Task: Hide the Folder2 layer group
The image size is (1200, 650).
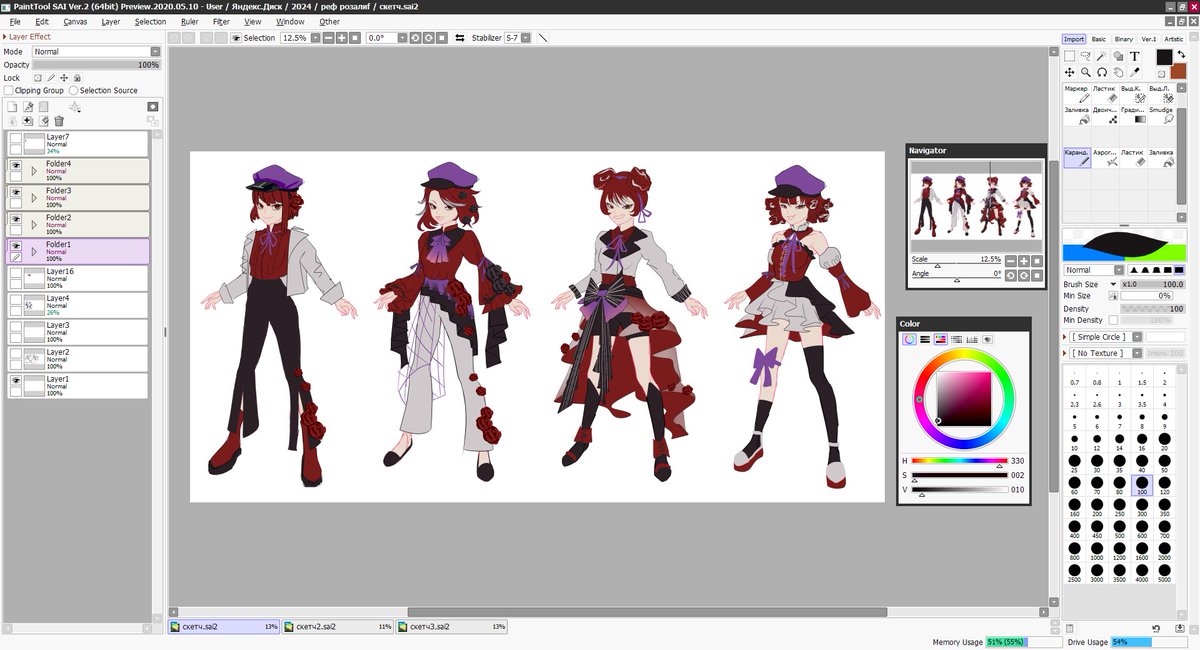Action: 15,218
